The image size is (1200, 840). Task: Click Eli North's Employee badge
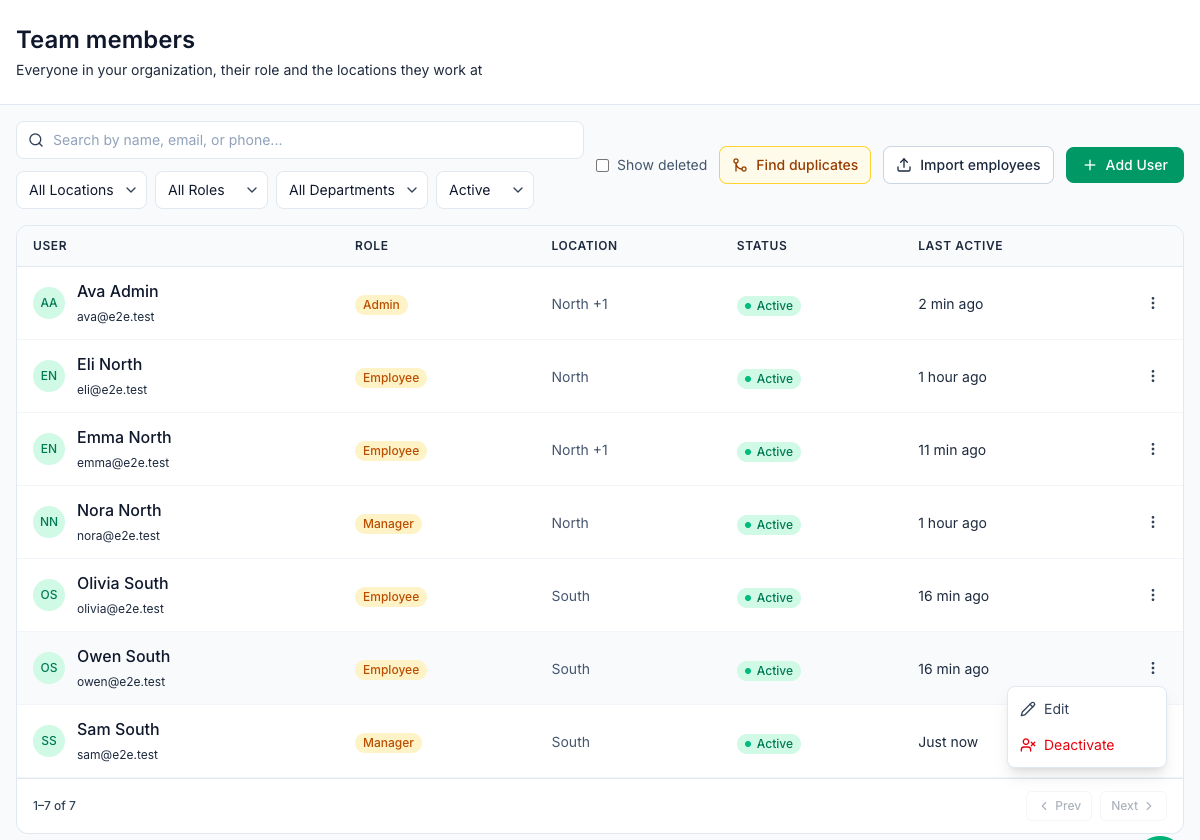click(x=391, y=378)
